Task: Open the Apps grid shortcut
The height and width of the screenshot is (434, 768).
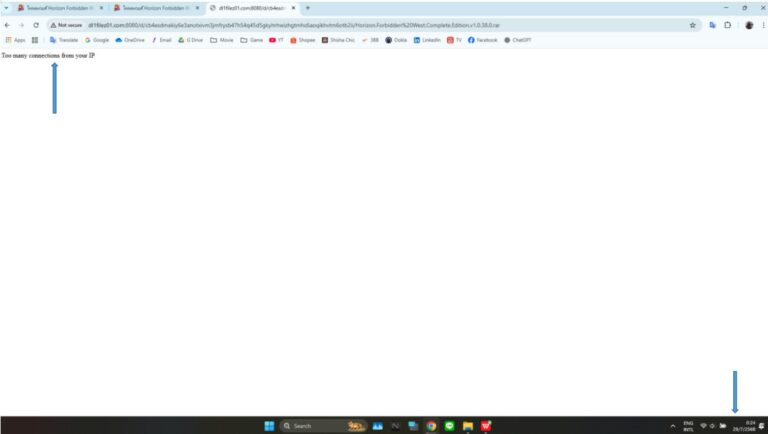Action: point(15,40)
